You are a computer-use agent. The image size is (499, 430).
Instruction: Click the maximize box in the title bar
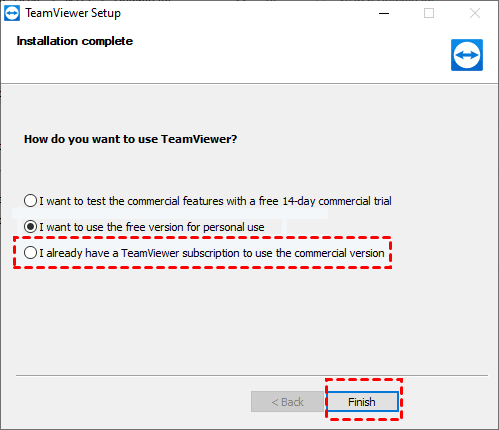429,13
